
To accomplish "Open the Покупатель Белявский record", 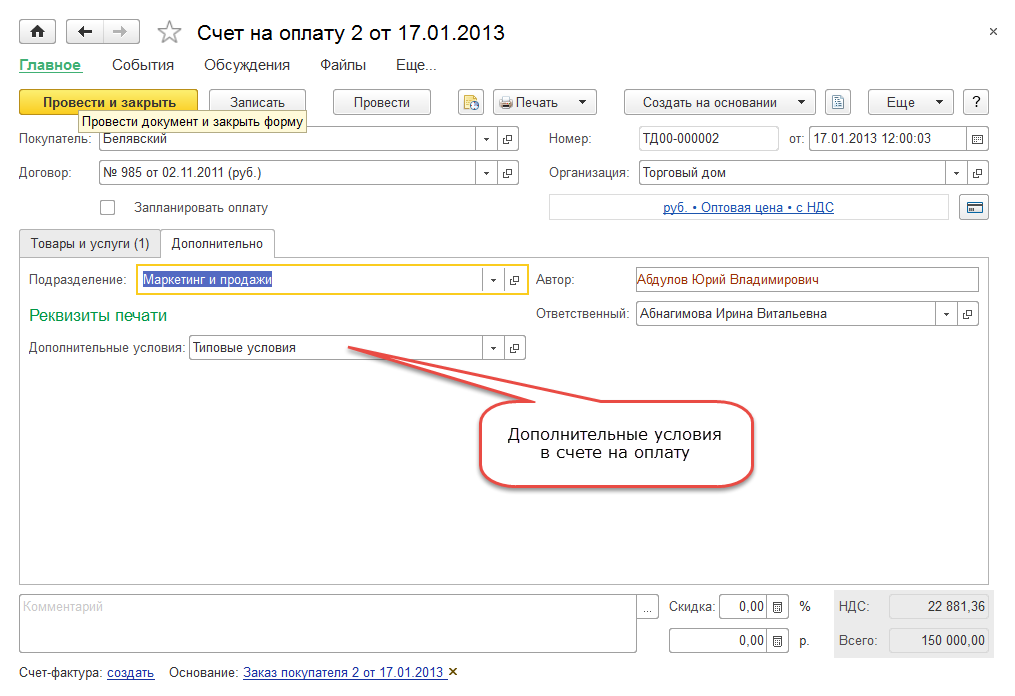I will (508, 139).
